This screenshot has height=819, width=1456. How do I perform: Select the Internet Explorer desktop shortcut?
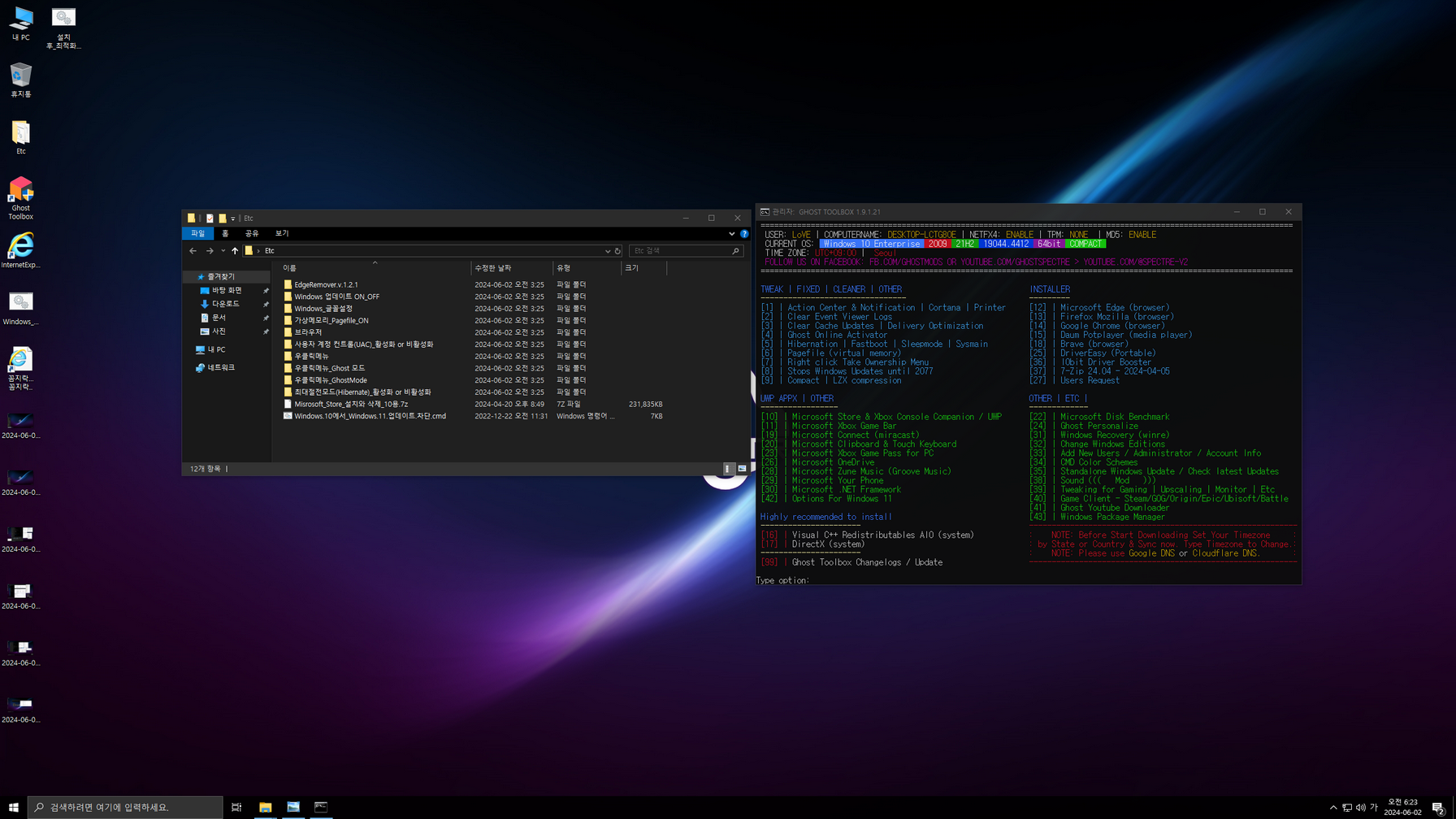click(x=20, y=250)
